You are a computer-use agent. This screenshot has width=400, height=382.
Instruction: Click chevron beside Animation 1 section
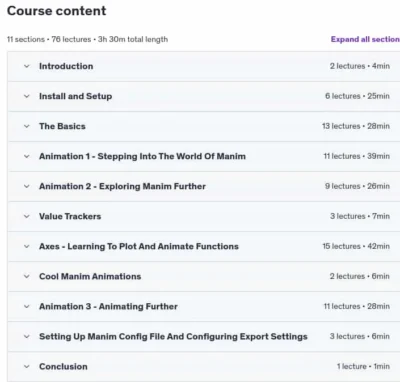[27, 156]
